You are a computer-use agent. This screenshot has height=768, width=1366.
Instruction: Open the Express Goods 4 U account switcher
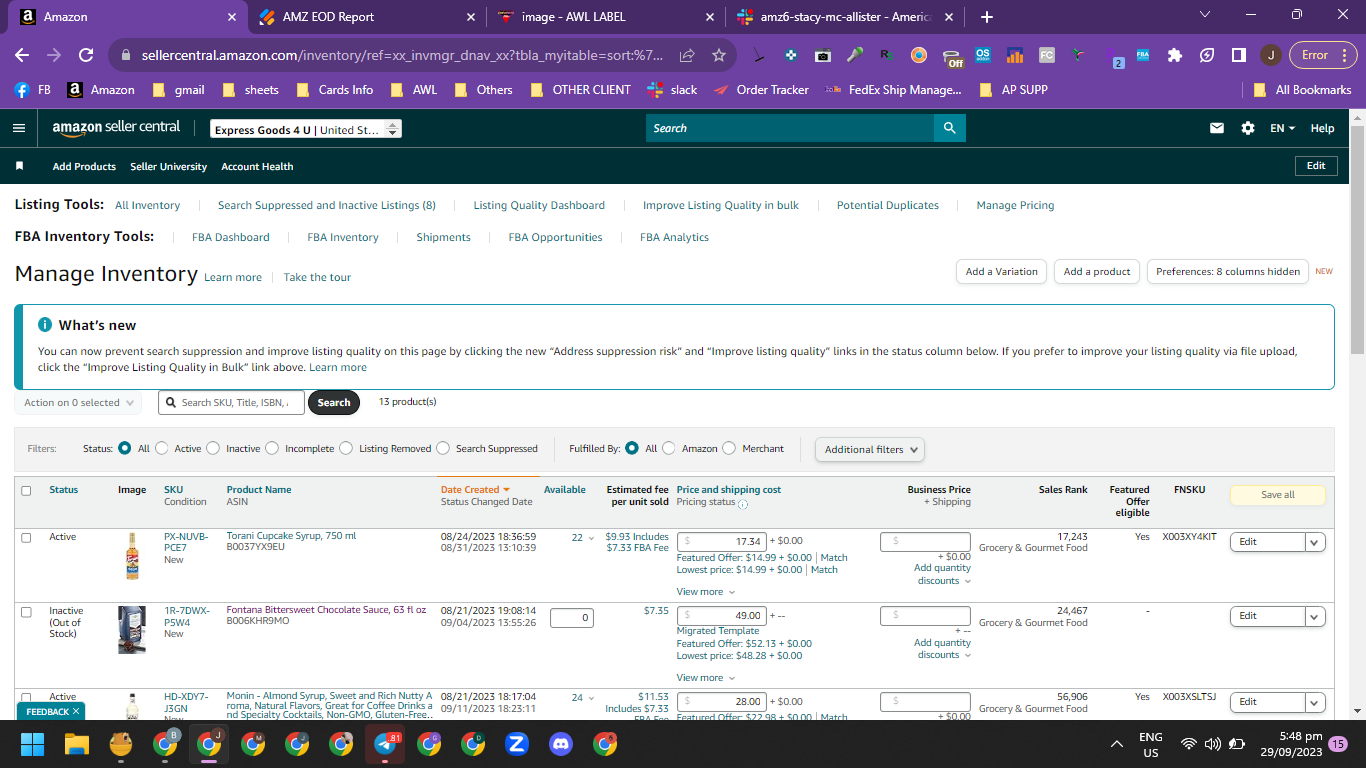click(x=306, y=129)
